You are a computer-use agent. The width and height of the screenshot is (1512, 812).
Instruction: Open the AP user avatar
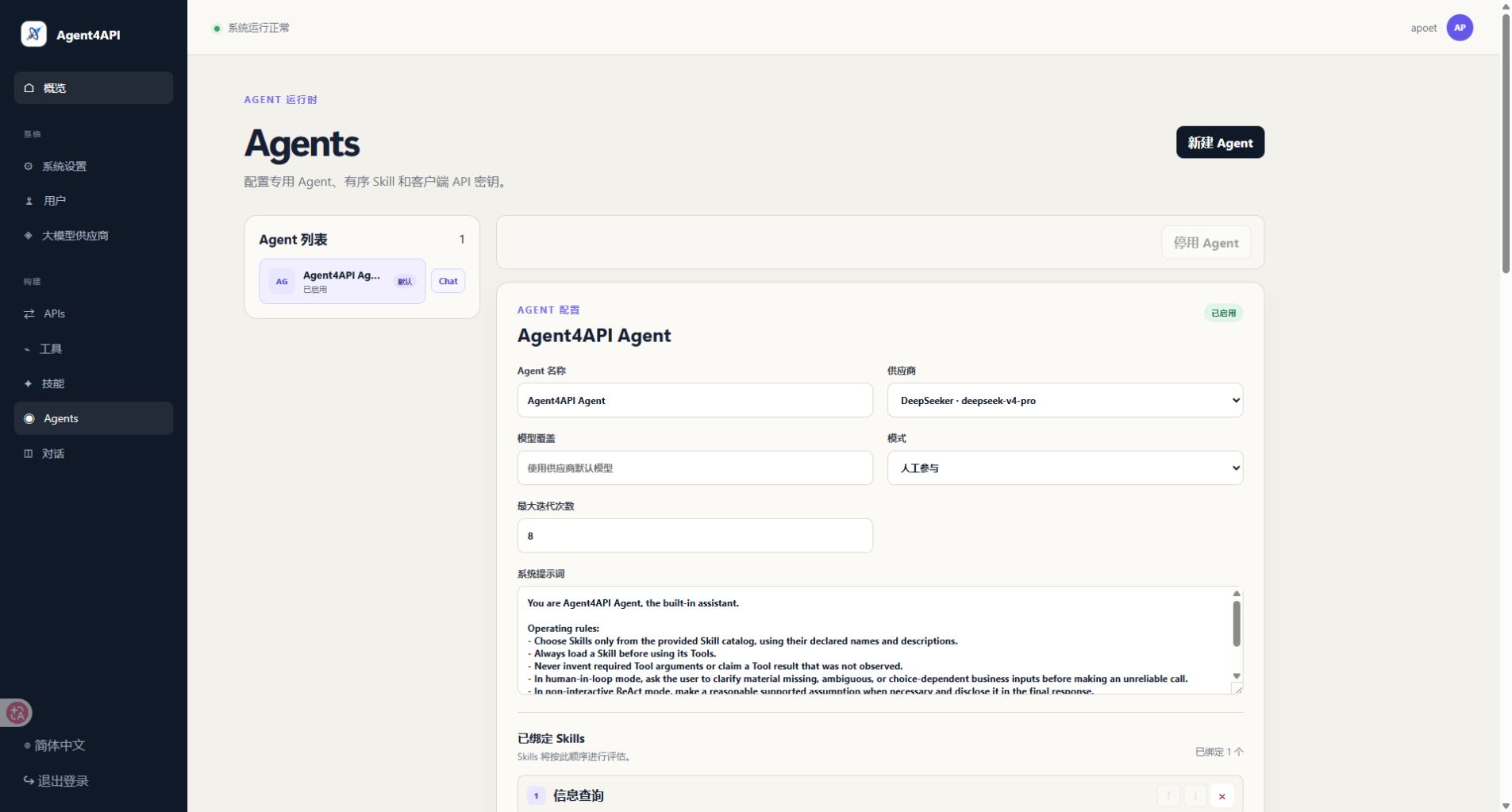(x=1460, y=28)
